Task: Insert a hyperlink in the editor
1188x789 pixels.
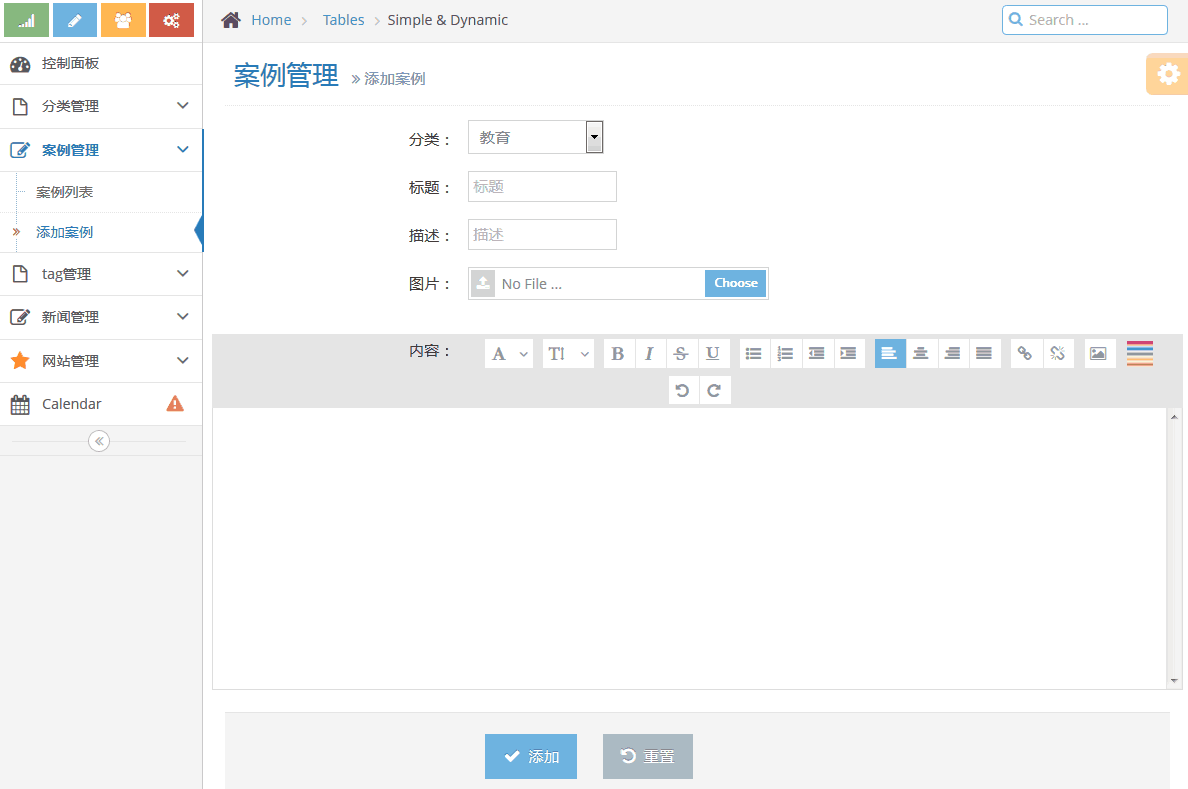Action: [1025, 353]
